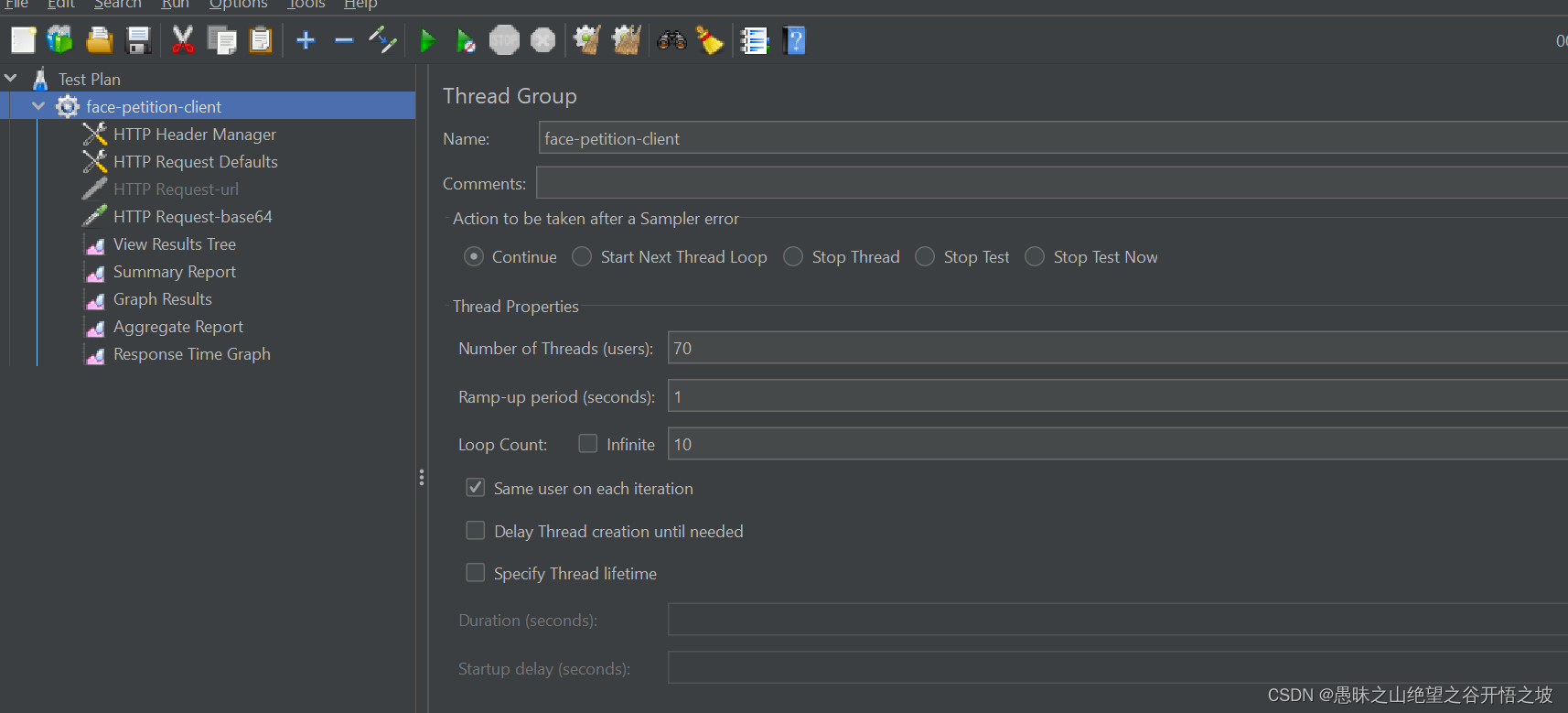Start test with no pauses icon
This screenshot has height=713, width=1568.
click(x=466, y=40)
